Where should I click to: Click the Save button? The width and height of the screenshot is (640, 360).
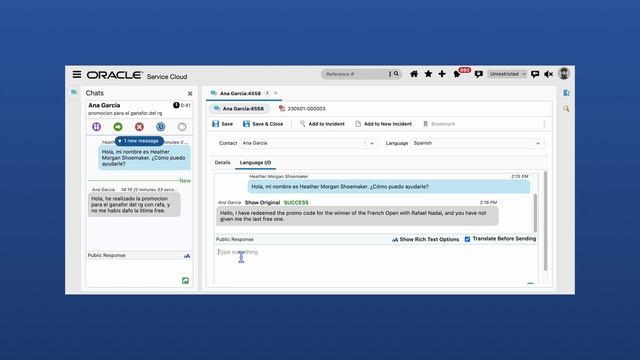tap(222, 124)
